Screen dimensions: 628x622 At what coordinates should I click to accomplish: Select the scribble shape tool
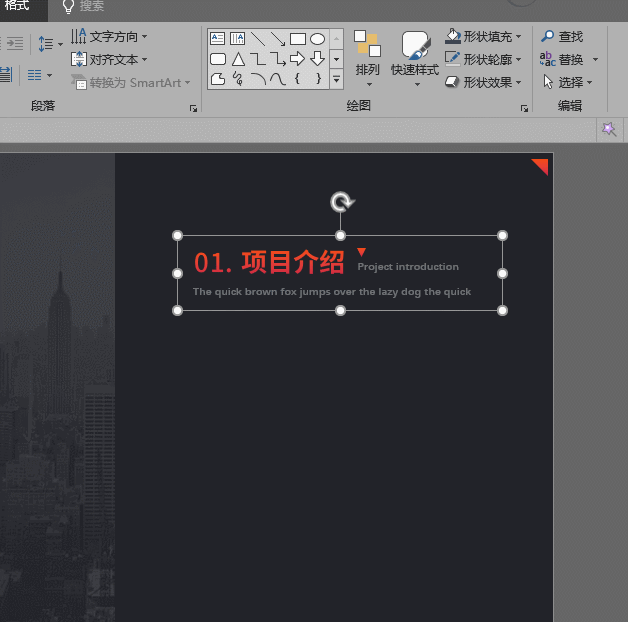pos(238,79)
